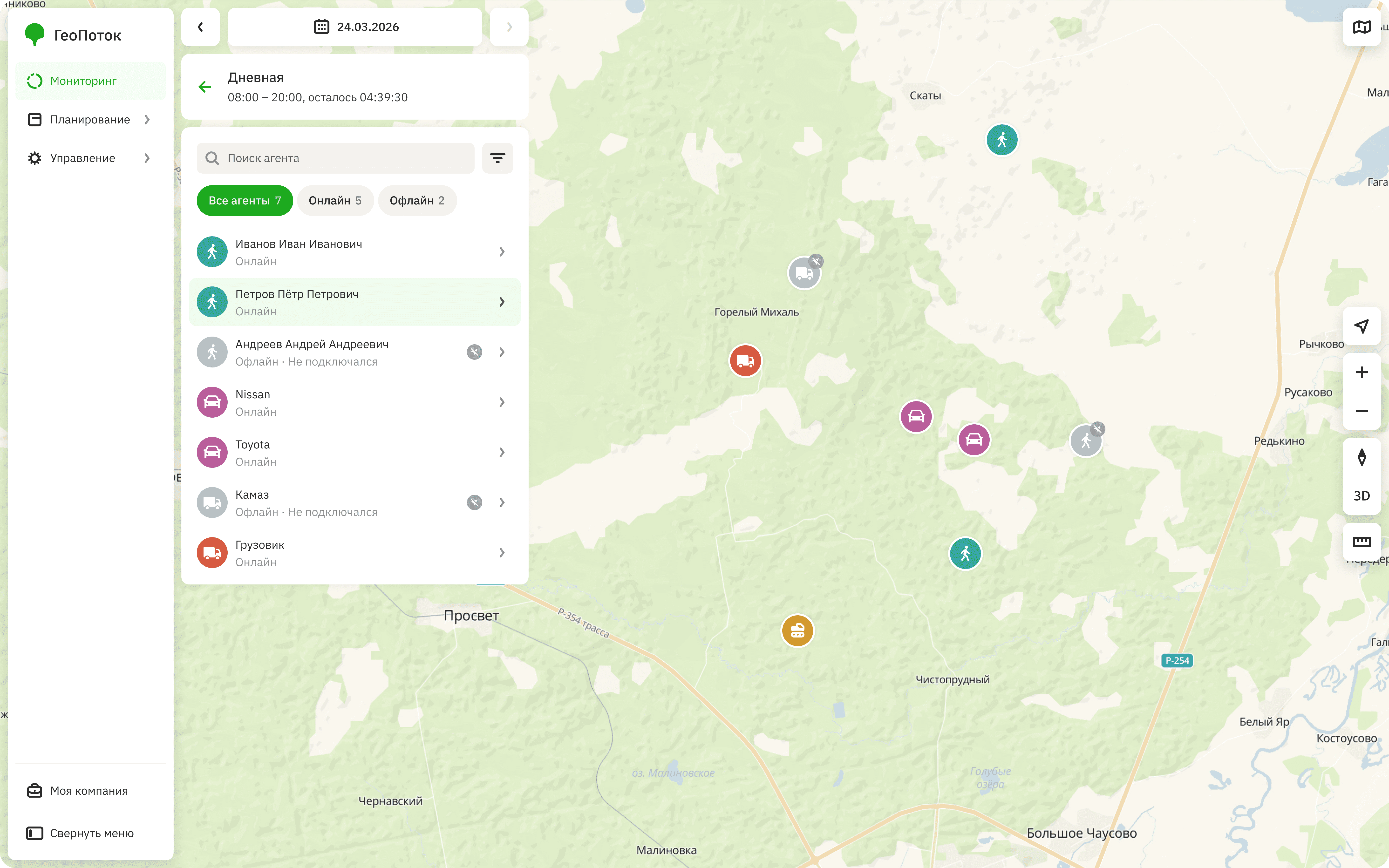Open details chevron for Nissan

[502, 402]
